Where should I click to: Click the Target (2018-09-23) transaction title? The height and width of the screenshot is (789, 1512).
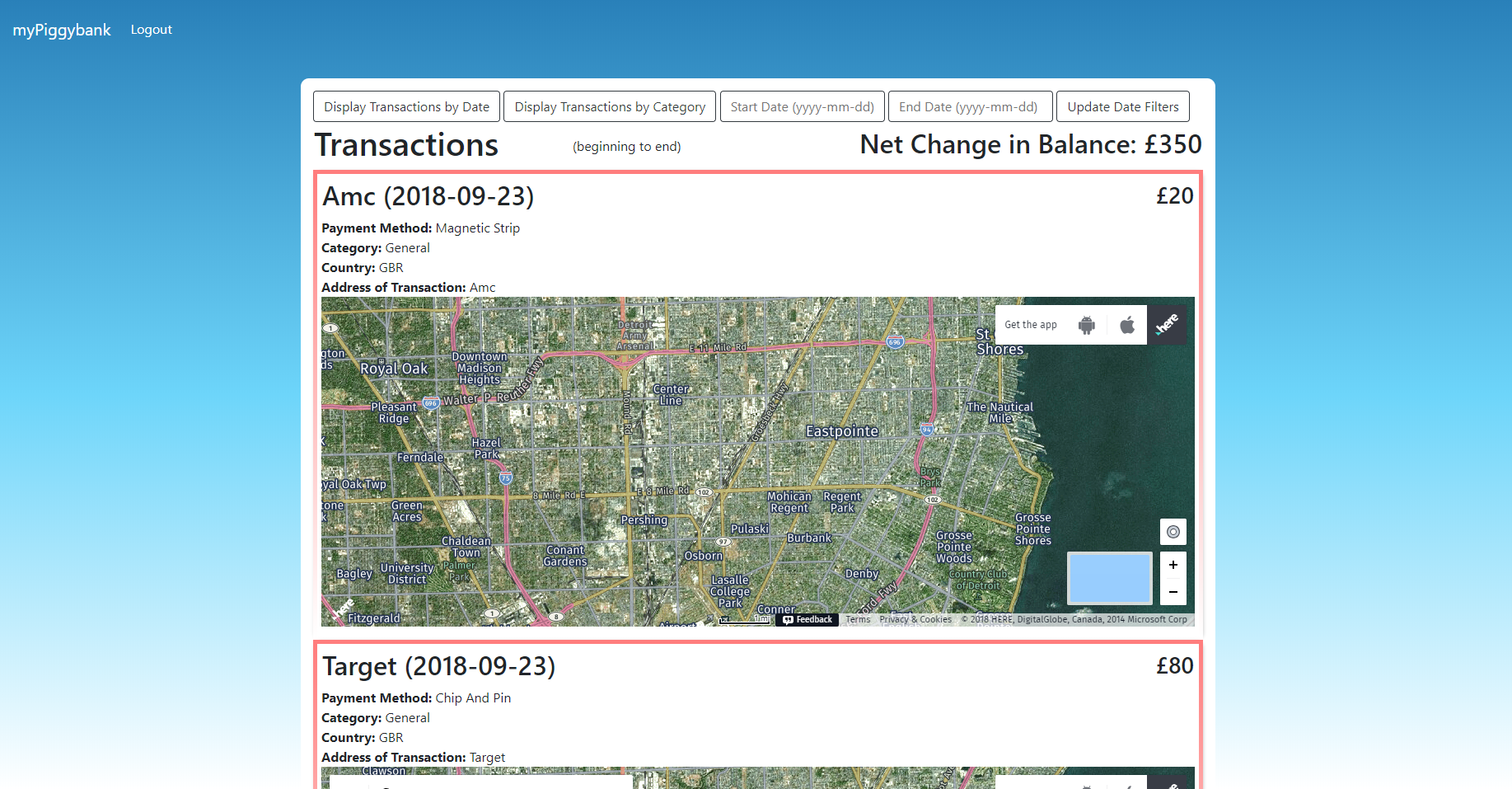pos(439,666)
